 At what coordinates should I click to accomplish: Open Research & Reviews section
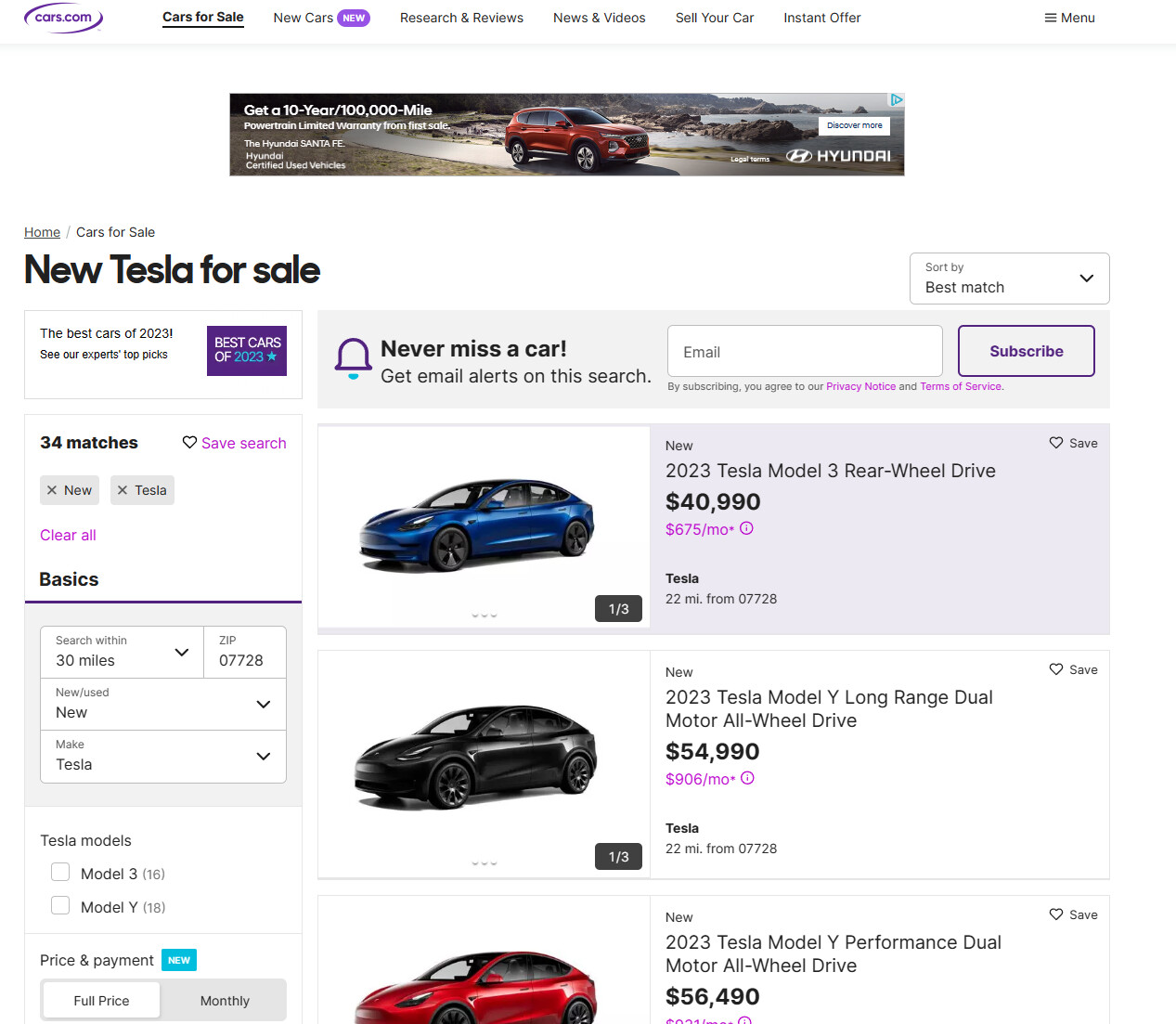click(461, 18)
